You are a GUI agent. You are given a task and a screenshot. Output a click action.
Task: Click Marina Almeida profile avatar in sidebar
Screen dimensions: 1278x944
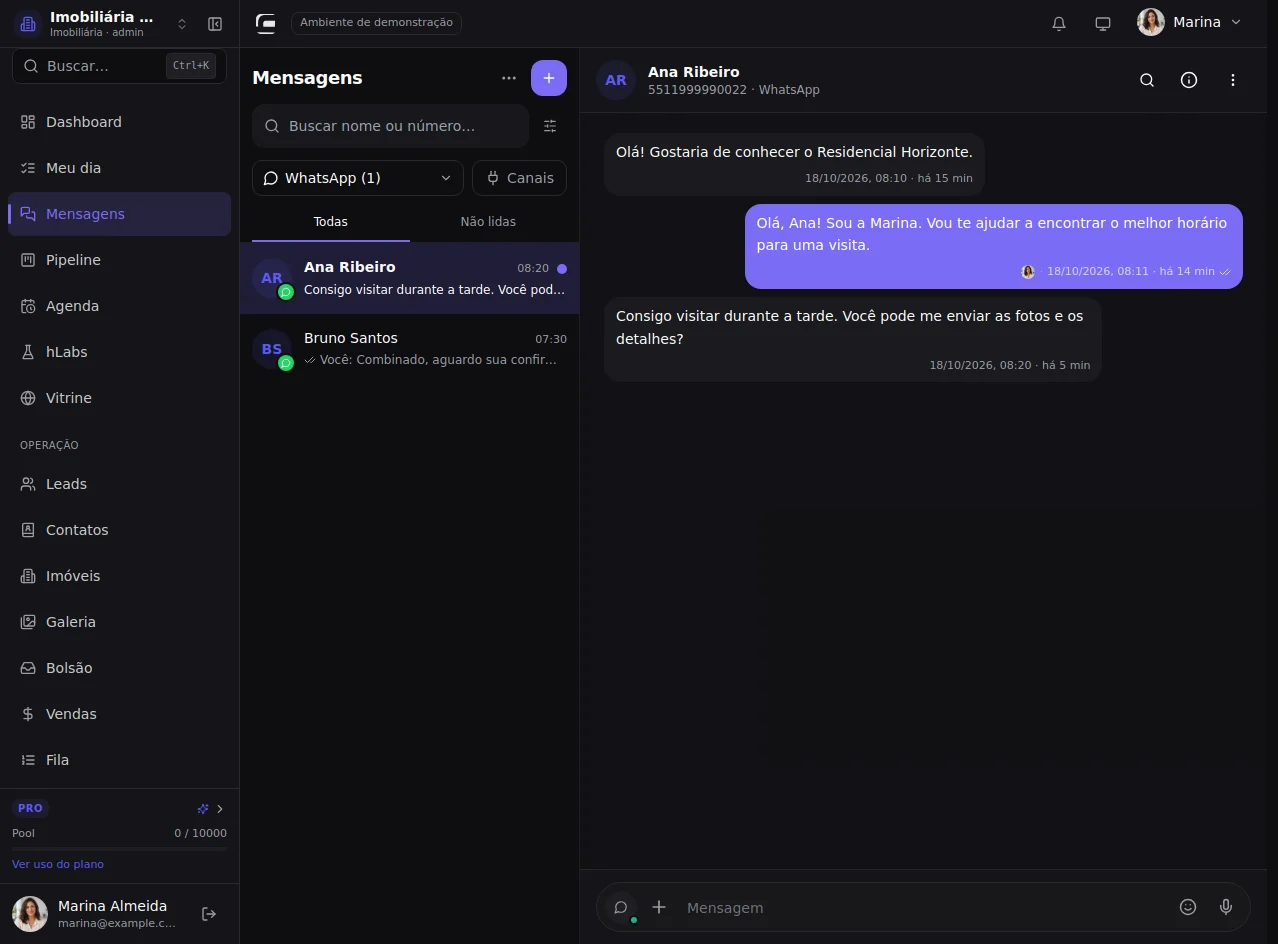tap(30, 914)
